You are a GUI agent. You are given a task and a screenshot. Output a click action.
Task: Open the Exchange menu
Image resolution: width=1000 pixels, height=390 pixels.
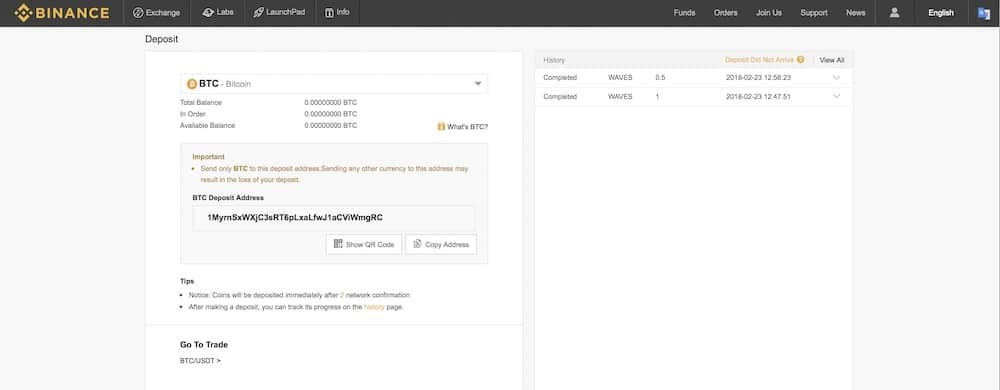coord(156,13)
